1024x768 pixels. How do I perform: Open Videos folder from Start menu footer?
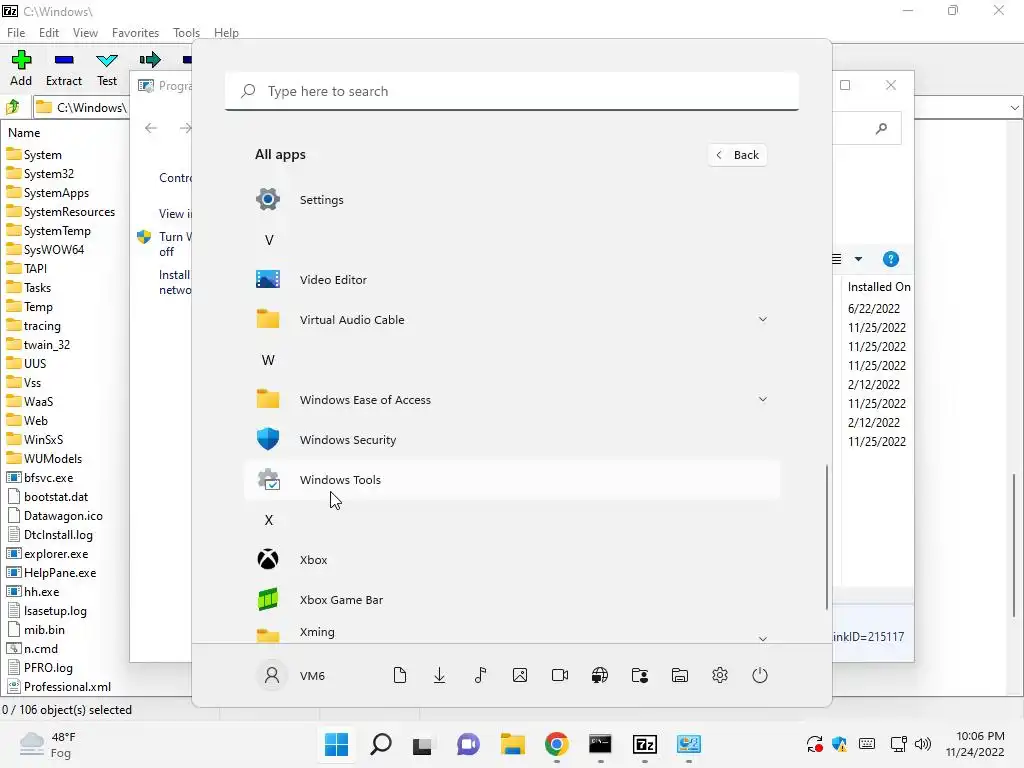pyautogui.click(x=560, y=675)
